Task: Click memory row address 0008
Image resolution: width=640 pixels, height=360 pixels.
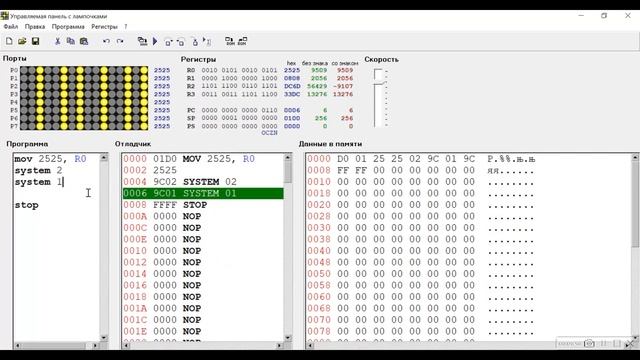Action: coord(319,170)
